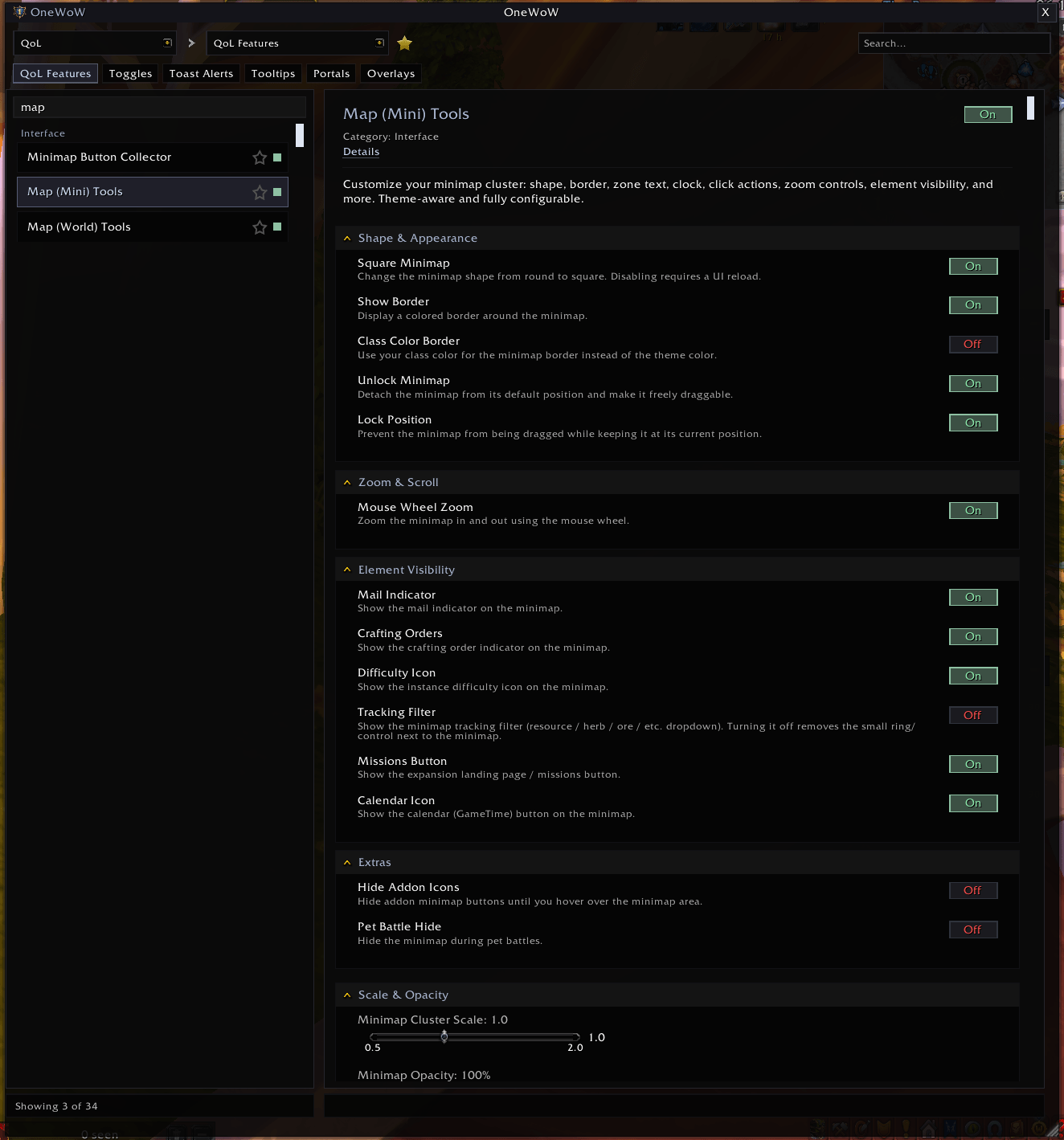The width and height of the screenshot is (1064, 1140).
Task: Focus the feature filter field containing 'map'
Action: [160, 108]
